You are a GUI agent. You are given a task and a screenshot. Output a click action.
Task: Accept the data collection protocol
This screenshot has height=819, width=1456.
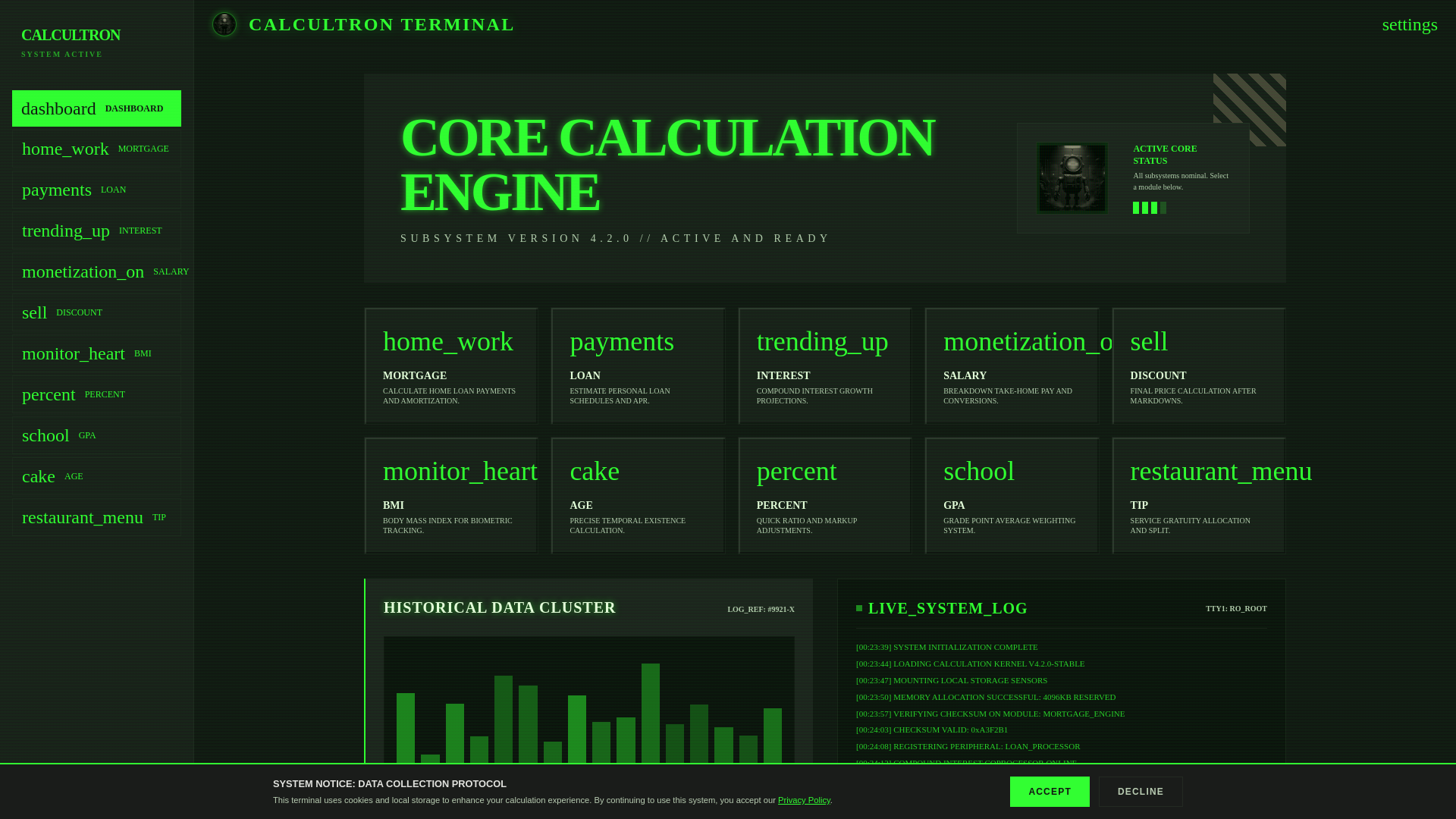1050,792
